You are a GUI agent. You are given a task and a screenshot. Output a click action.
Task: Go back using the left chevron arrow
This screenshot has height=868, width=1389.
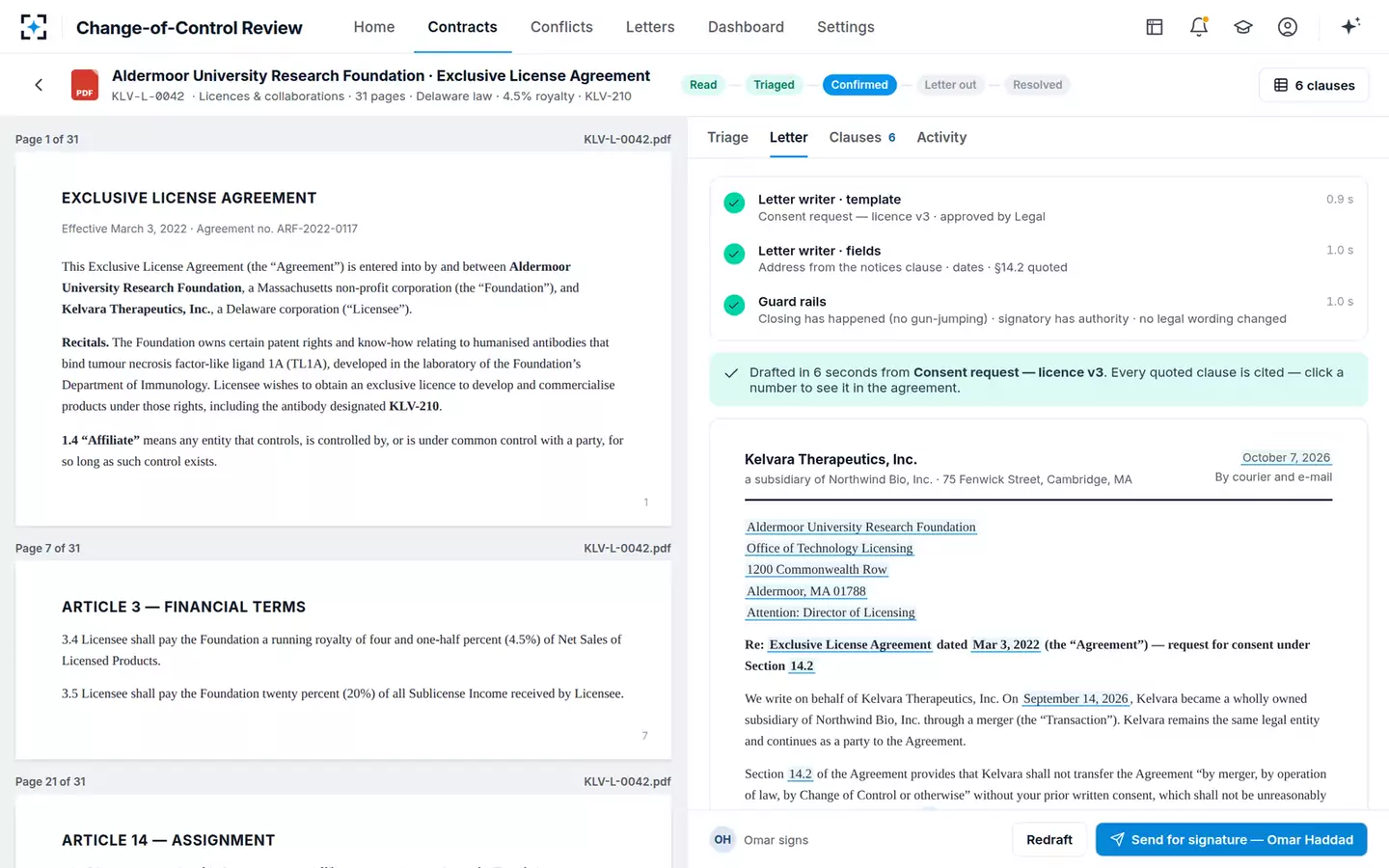pyautogui.click(x=39, y=85)
